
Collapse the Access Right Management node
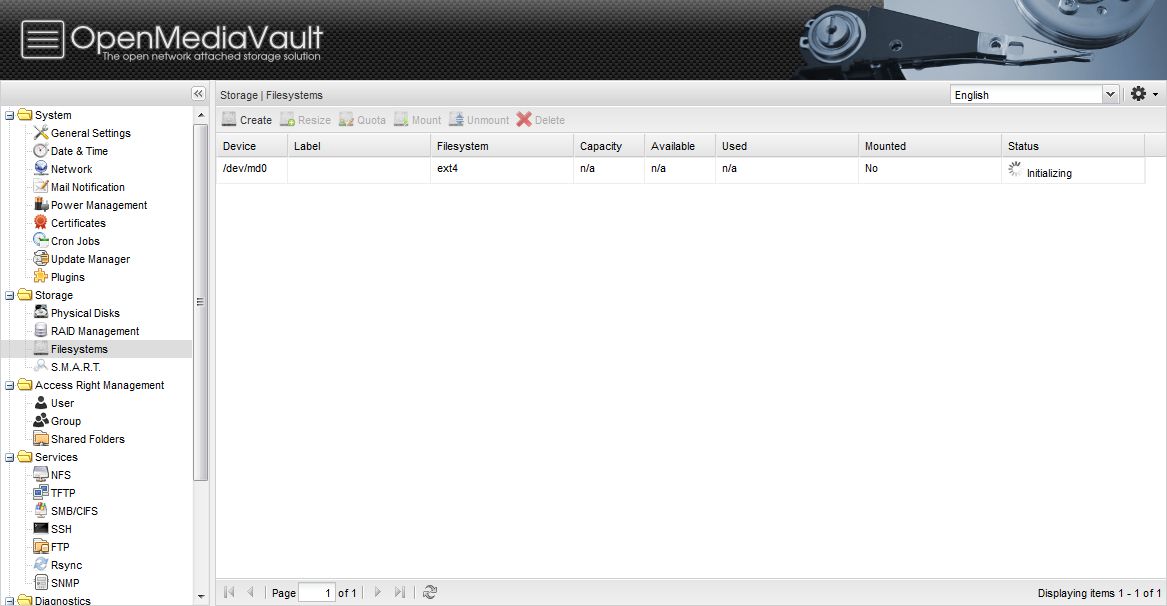point(10,386)
